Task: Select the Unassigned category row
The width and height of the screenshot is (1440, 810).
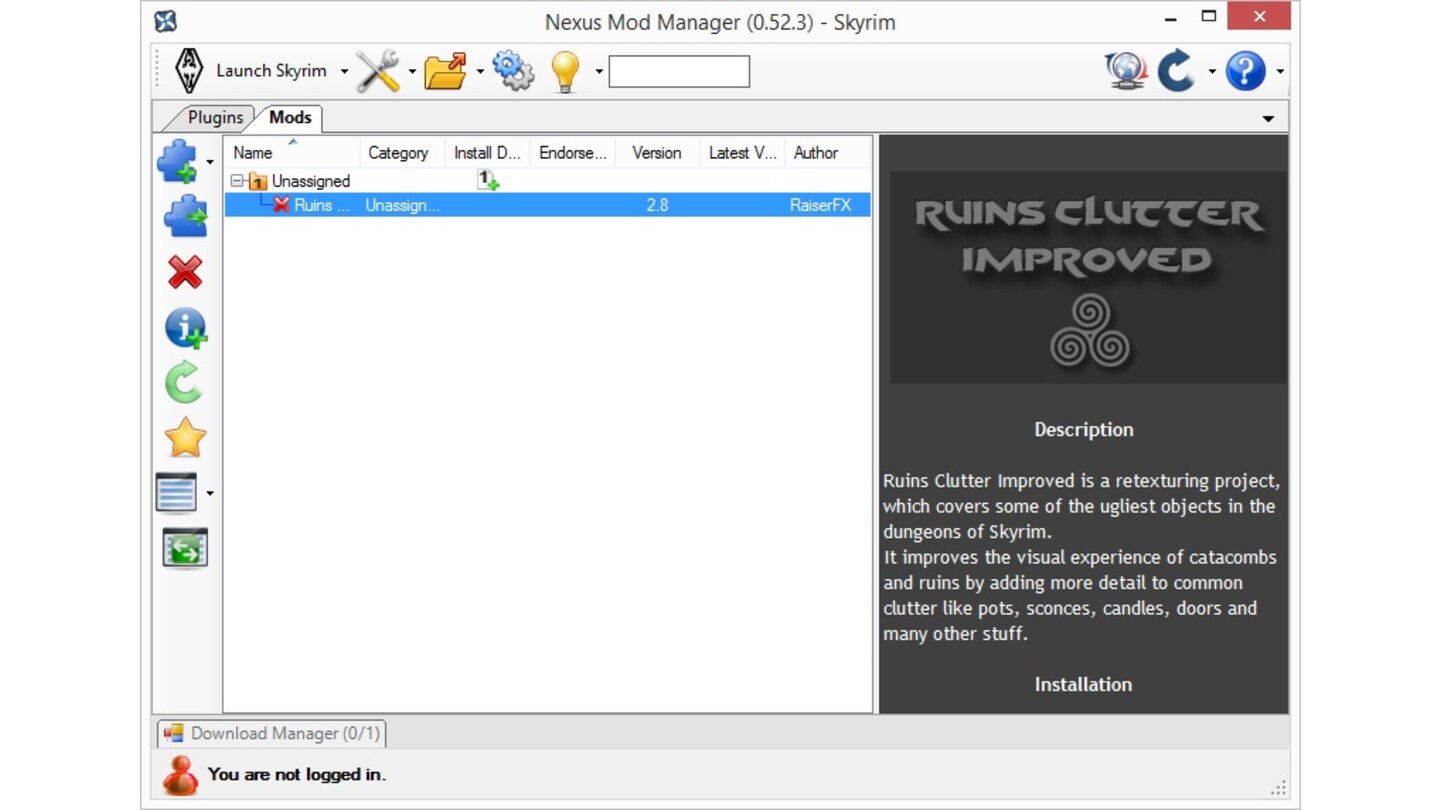Action: pyautogui.click(x=547, y=181)
